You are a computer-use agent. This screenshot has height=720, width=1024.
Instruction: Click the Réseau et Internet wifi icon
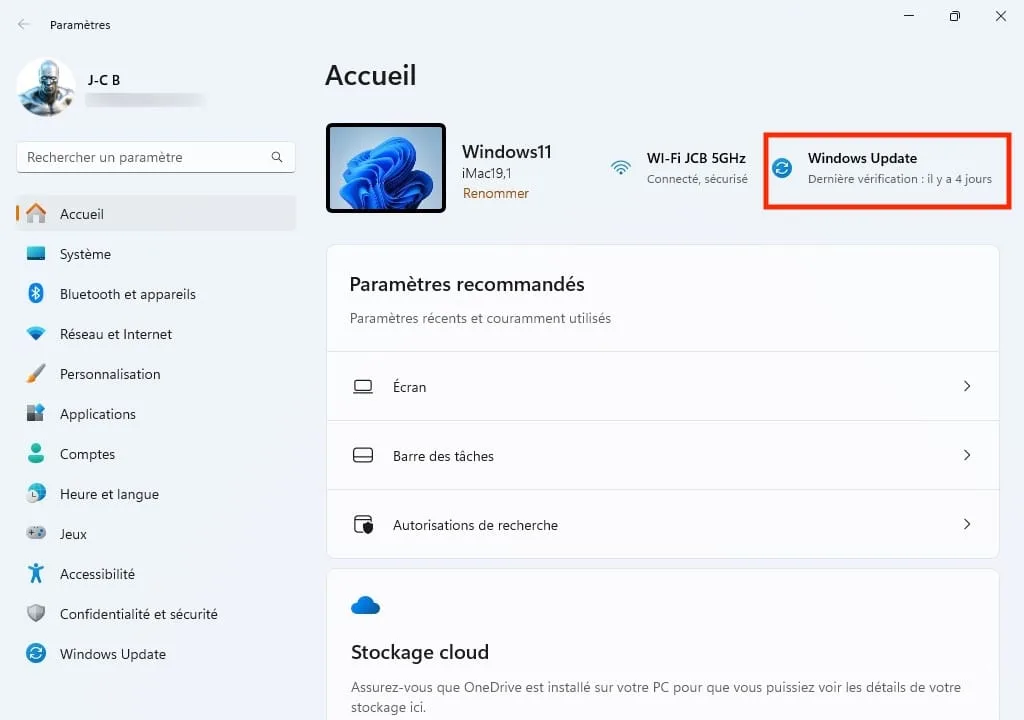pos(36,333)
